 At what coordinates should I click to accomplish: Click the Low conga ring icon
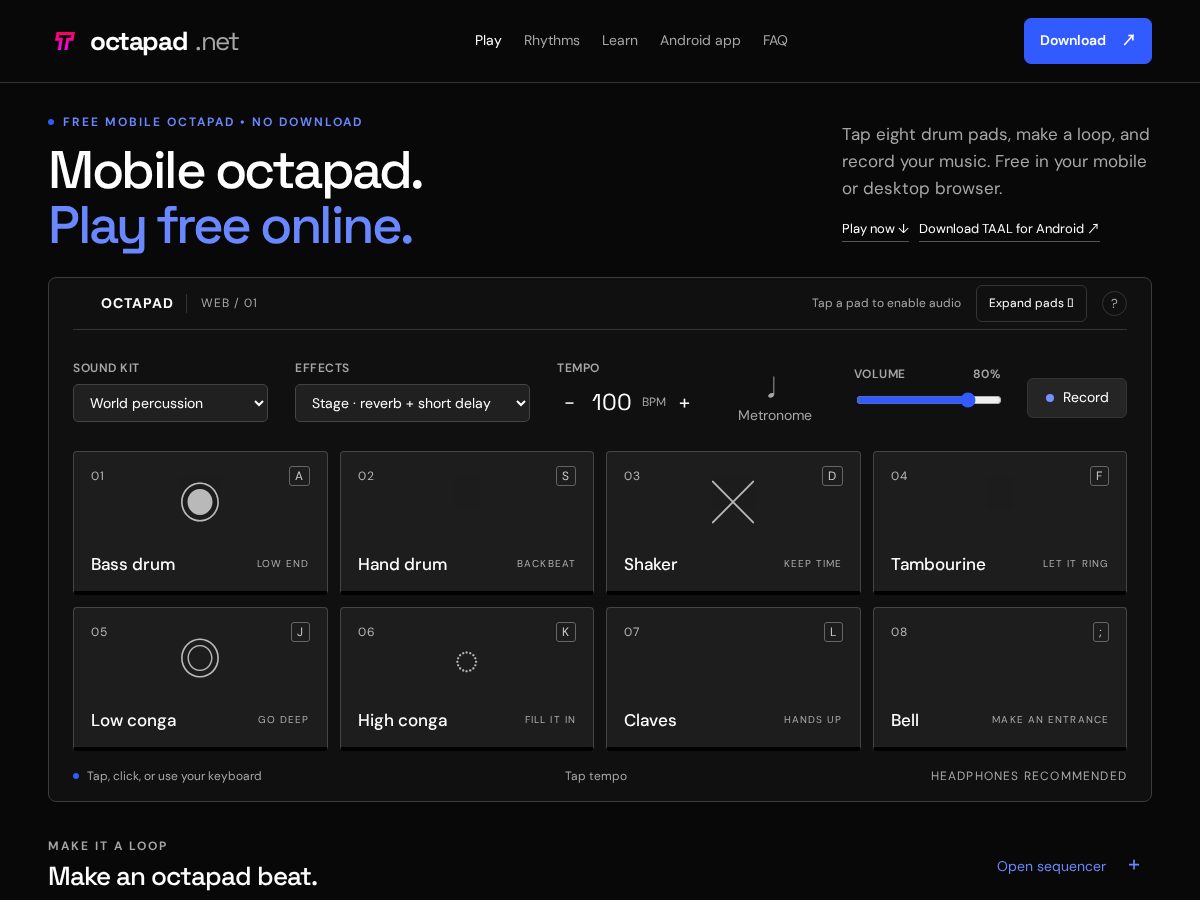(200, 658)
